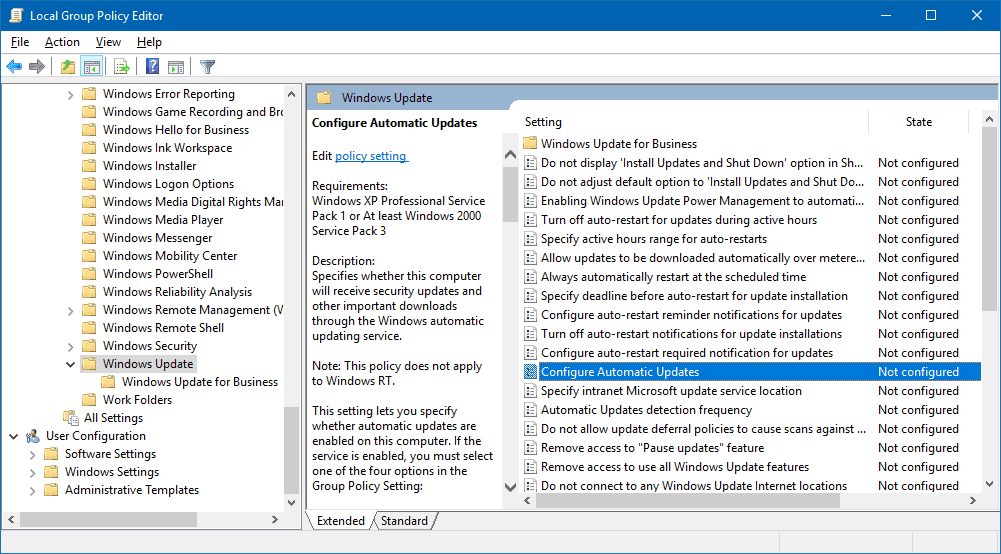The width and height of the screenshot is (1001, 554).
Task: Click the Windows Media Player folder icon
Action: pyautogui.click(x=89, y=220)
